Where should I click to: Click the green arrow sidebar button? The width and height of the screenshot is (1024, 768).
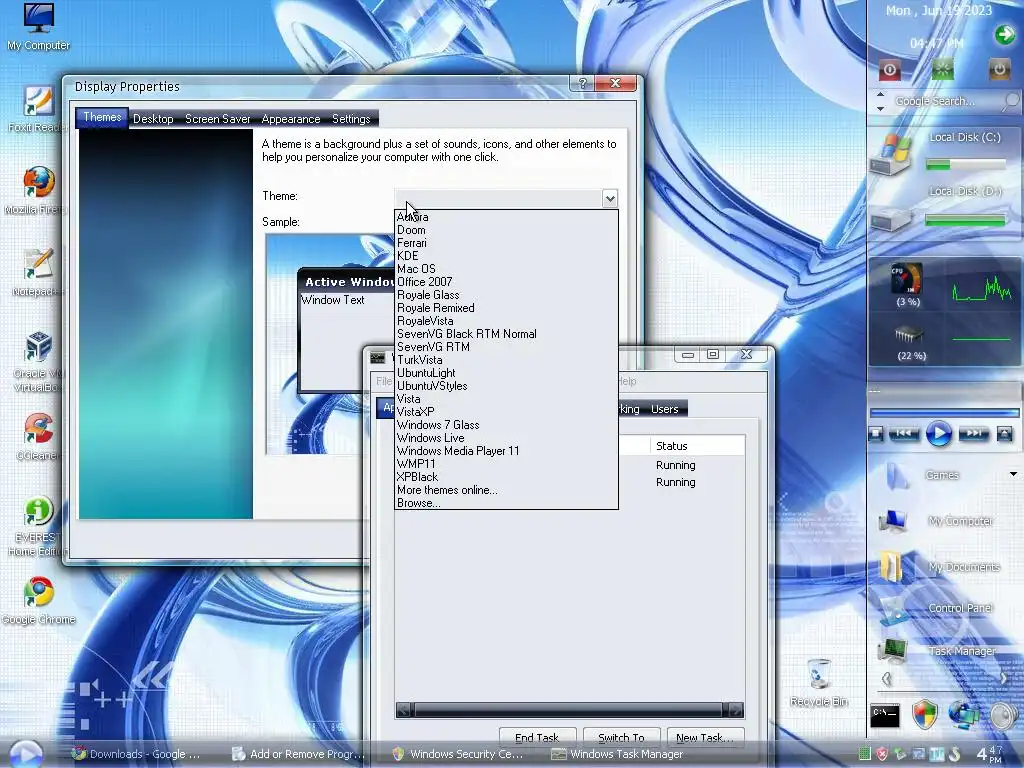pyautogui.click(x=1004, y=35)
